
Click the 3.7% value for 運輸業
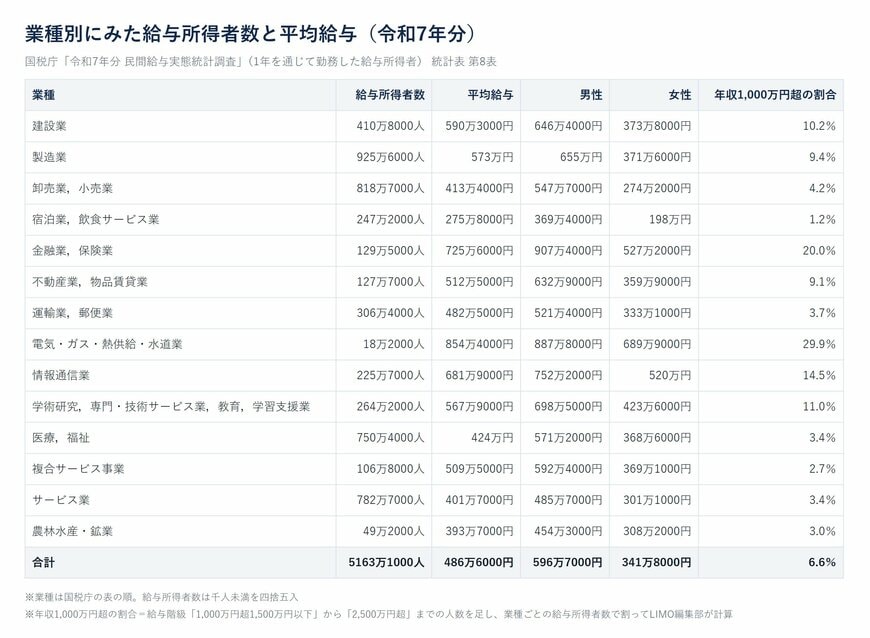[x=822, y=313]
